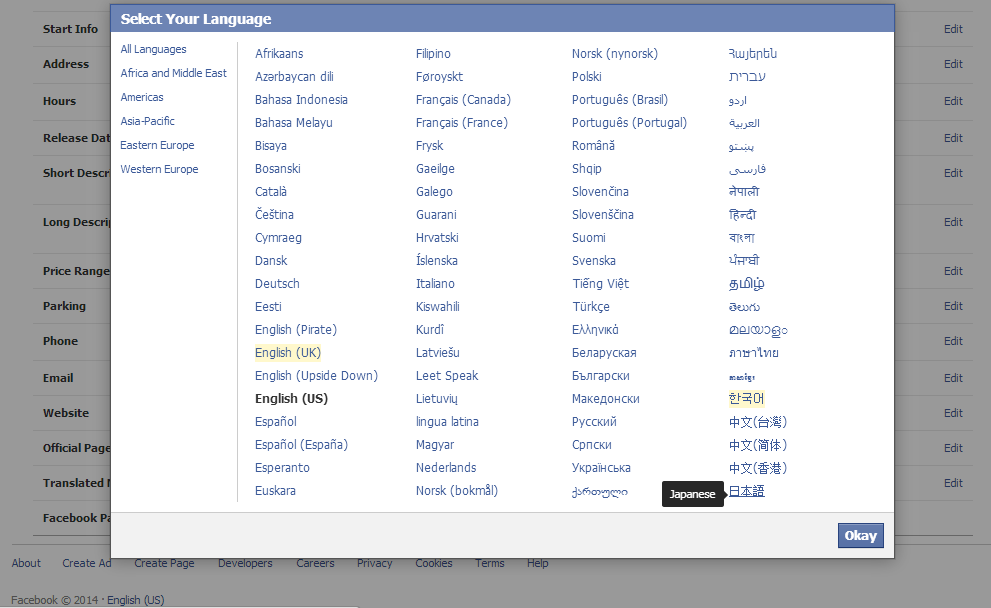991x608 pixels.
Task: Select Polski language
Action: click(x=587, y=76)
